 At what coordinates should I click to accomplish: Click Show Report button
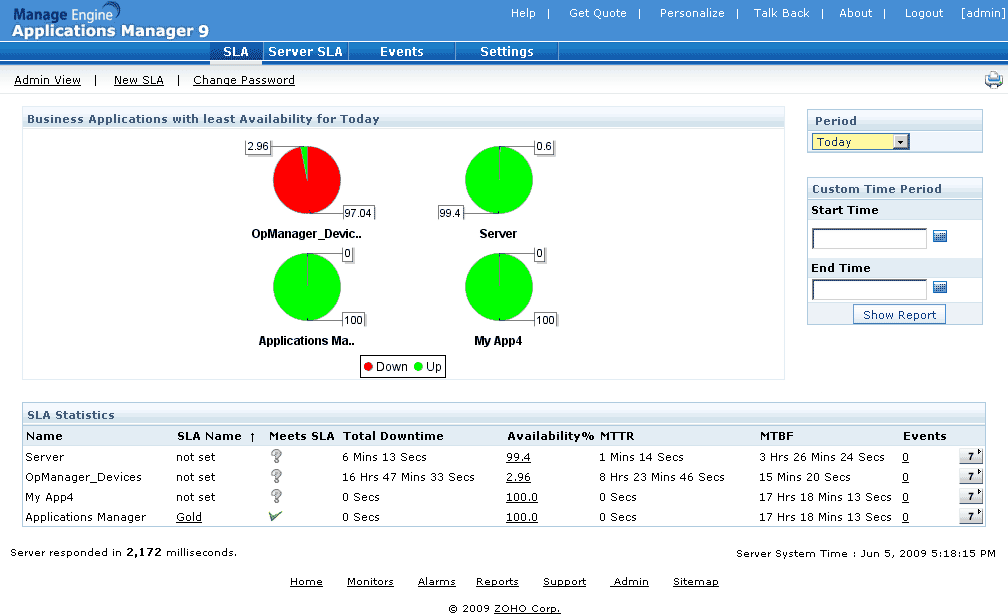tap(899, 314)
